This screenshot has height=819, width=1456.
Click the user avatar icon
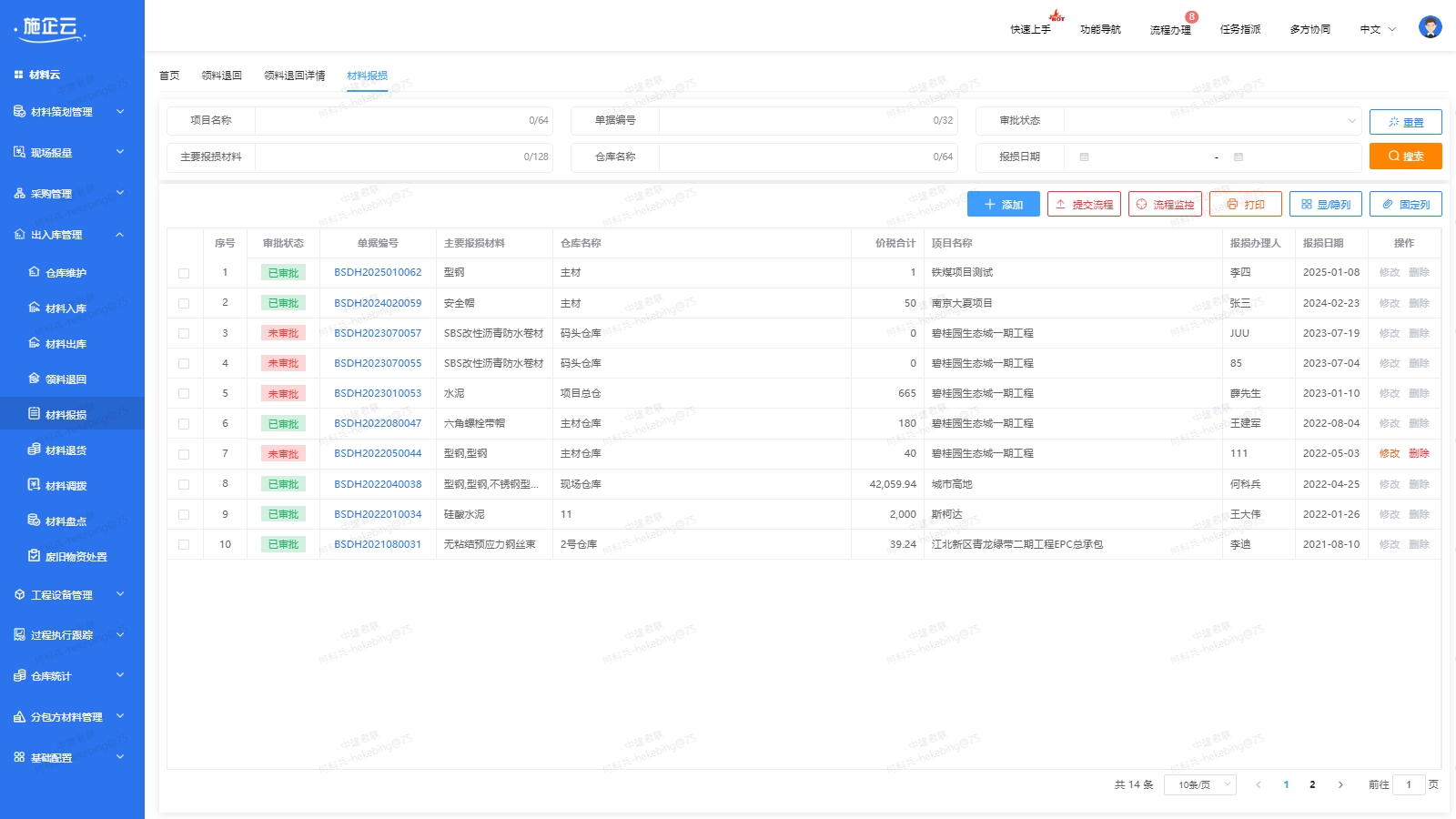coord(1430,27)
